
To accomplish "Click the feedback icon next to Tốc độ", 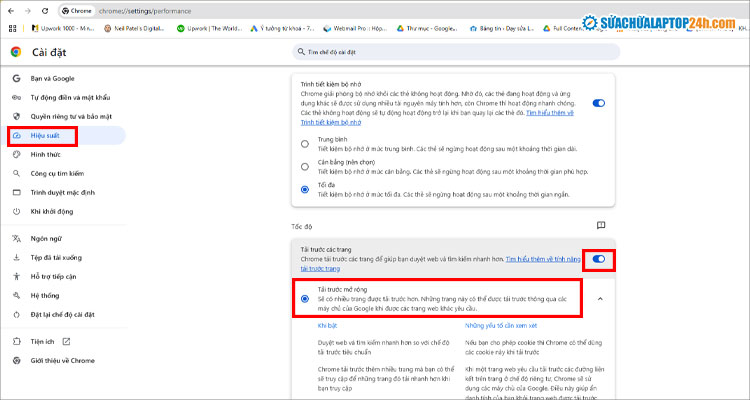I will (x=601, y=225).
